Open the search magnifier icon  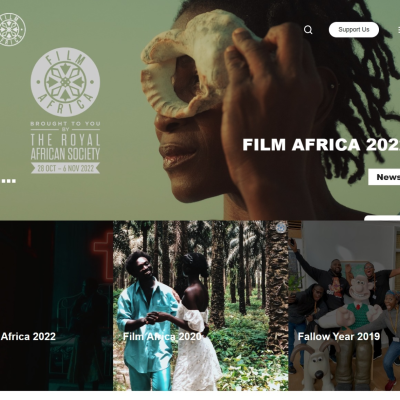click(308, 30)
